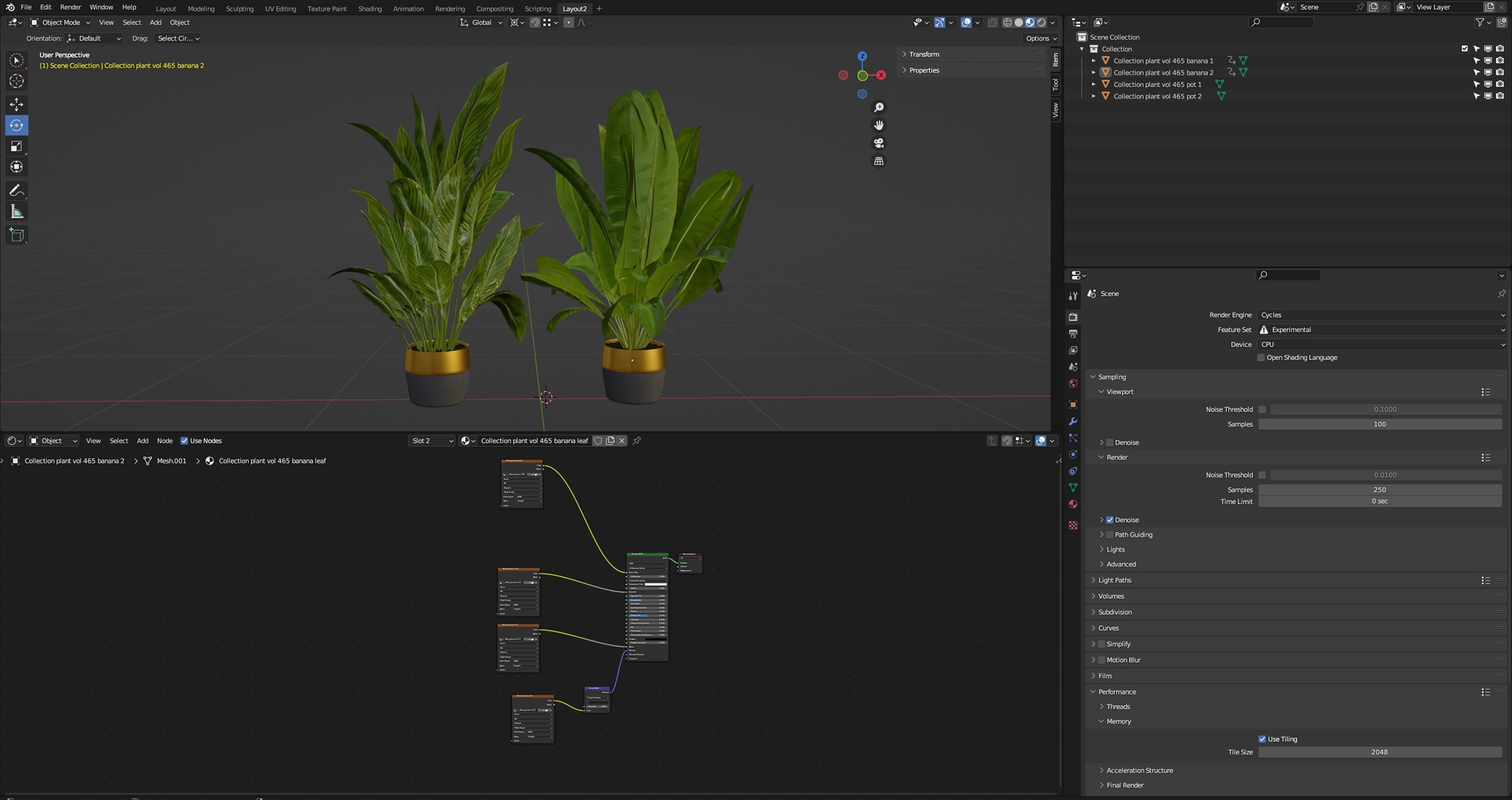This screenshot has width=1512, height=800.
Task: Enable the Simplify checkbox
Action: tap(1102, 644)
